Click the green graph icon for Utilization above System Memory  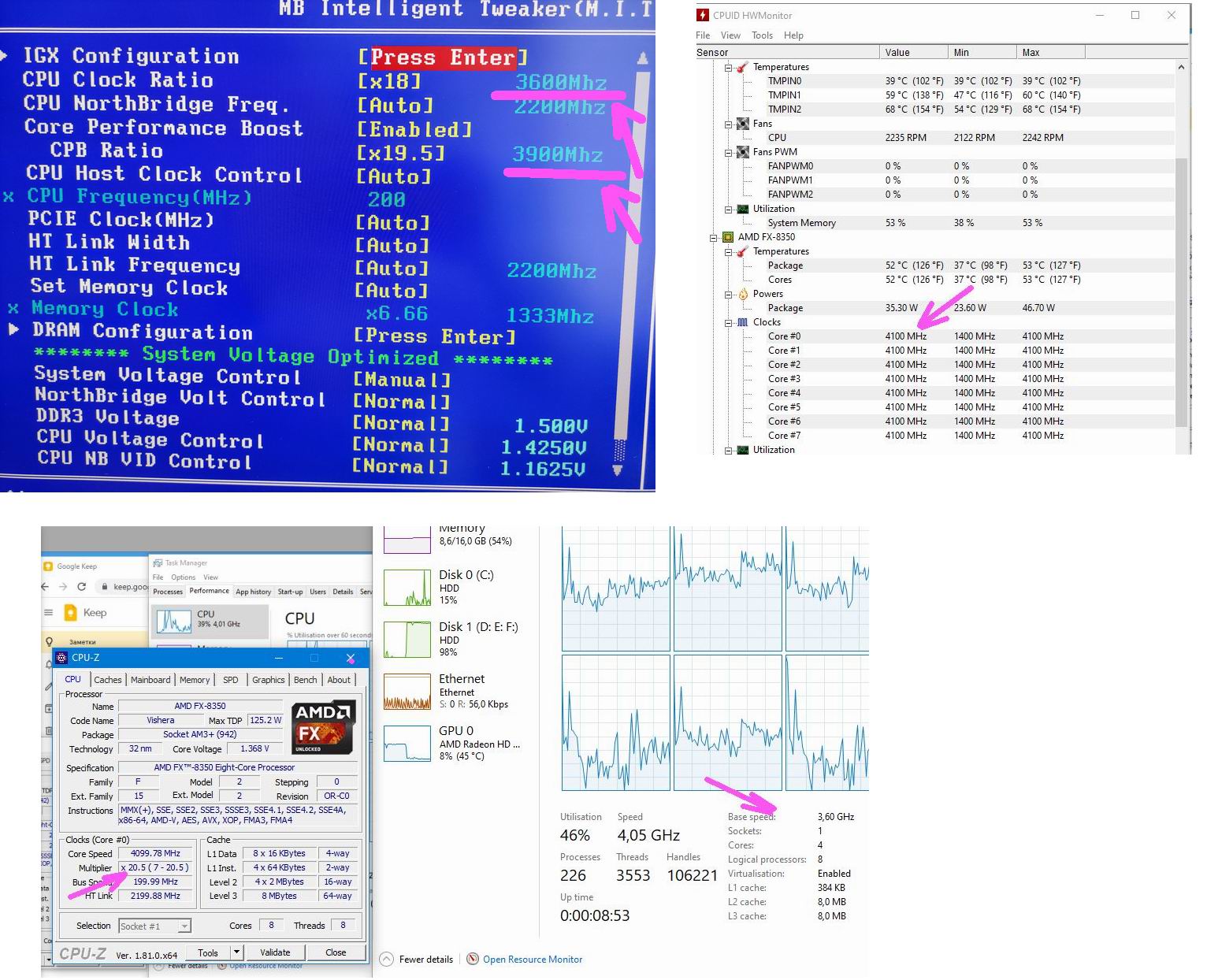[x=742, y=209]
